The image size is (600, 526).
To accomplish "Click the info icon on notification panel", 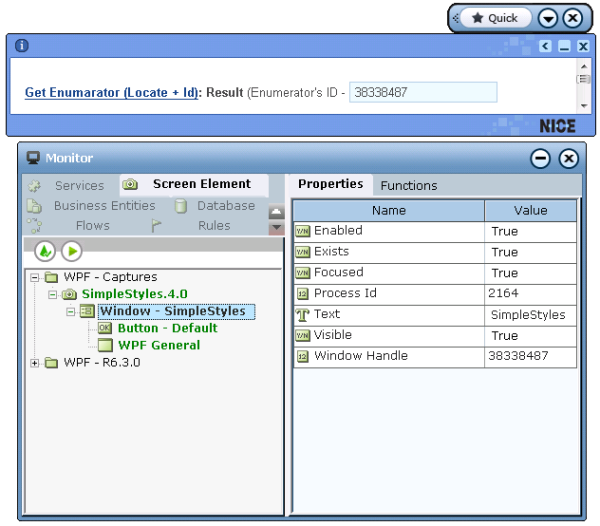I will (21, 46).
